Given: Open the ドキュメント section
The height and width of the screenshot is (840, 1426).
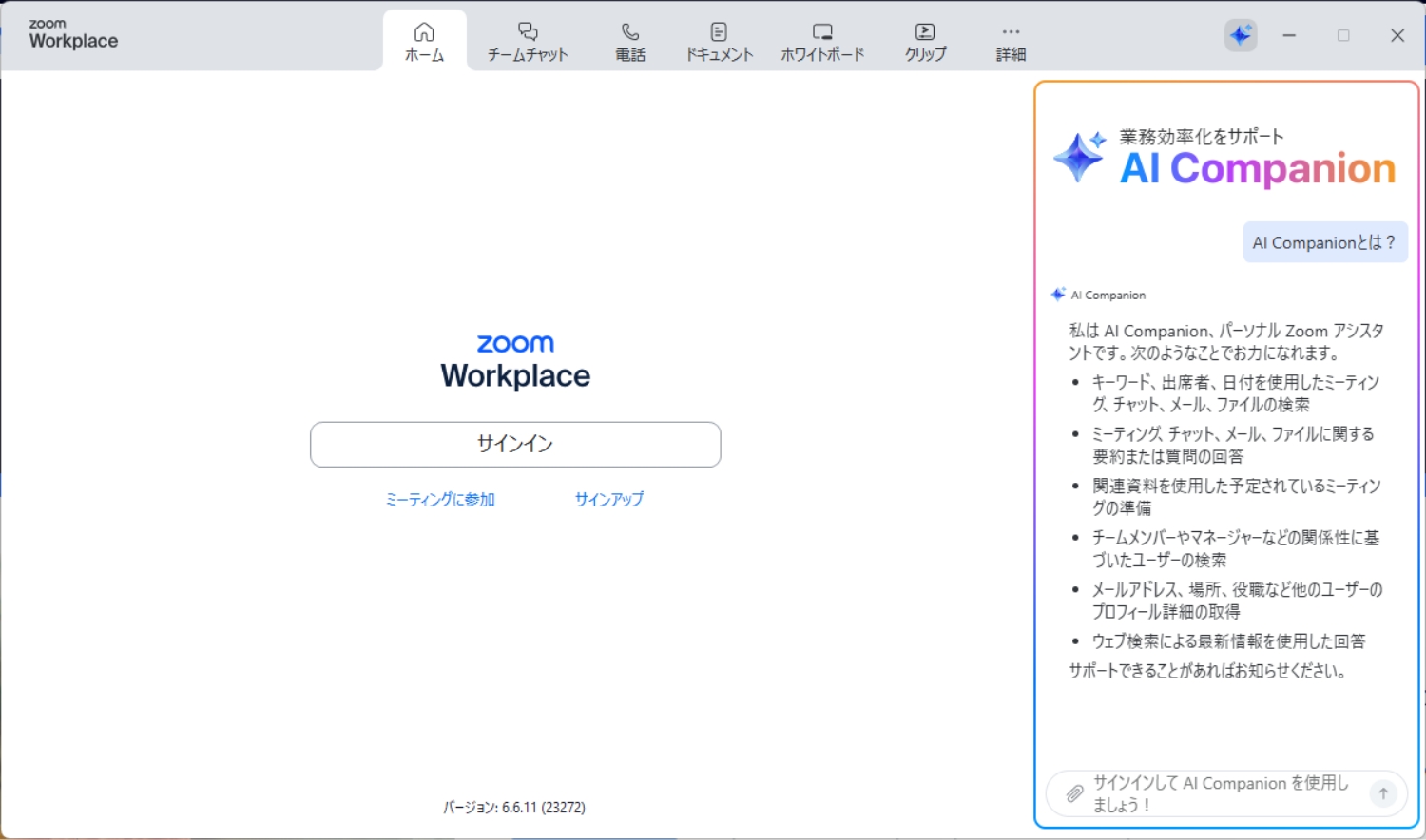Looking at the screenshot, I should [719, 40].
